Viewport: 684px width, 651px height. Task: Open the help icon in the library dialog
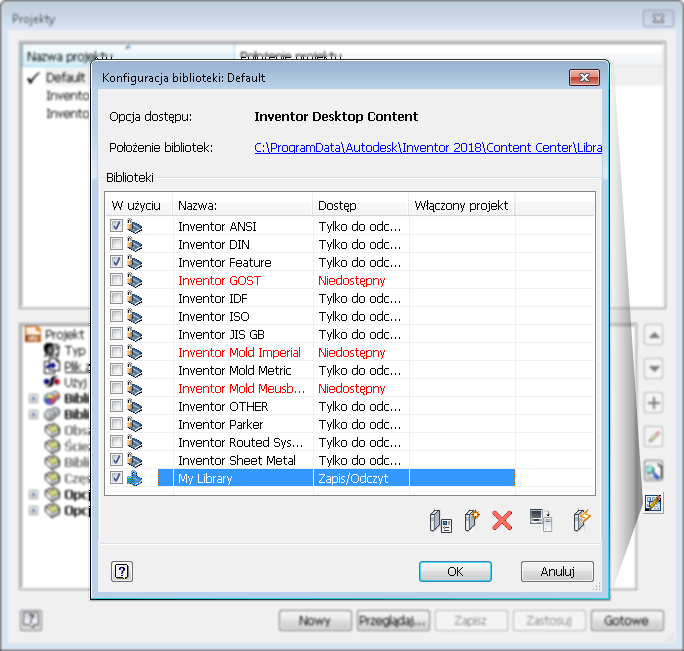[122, 572]
